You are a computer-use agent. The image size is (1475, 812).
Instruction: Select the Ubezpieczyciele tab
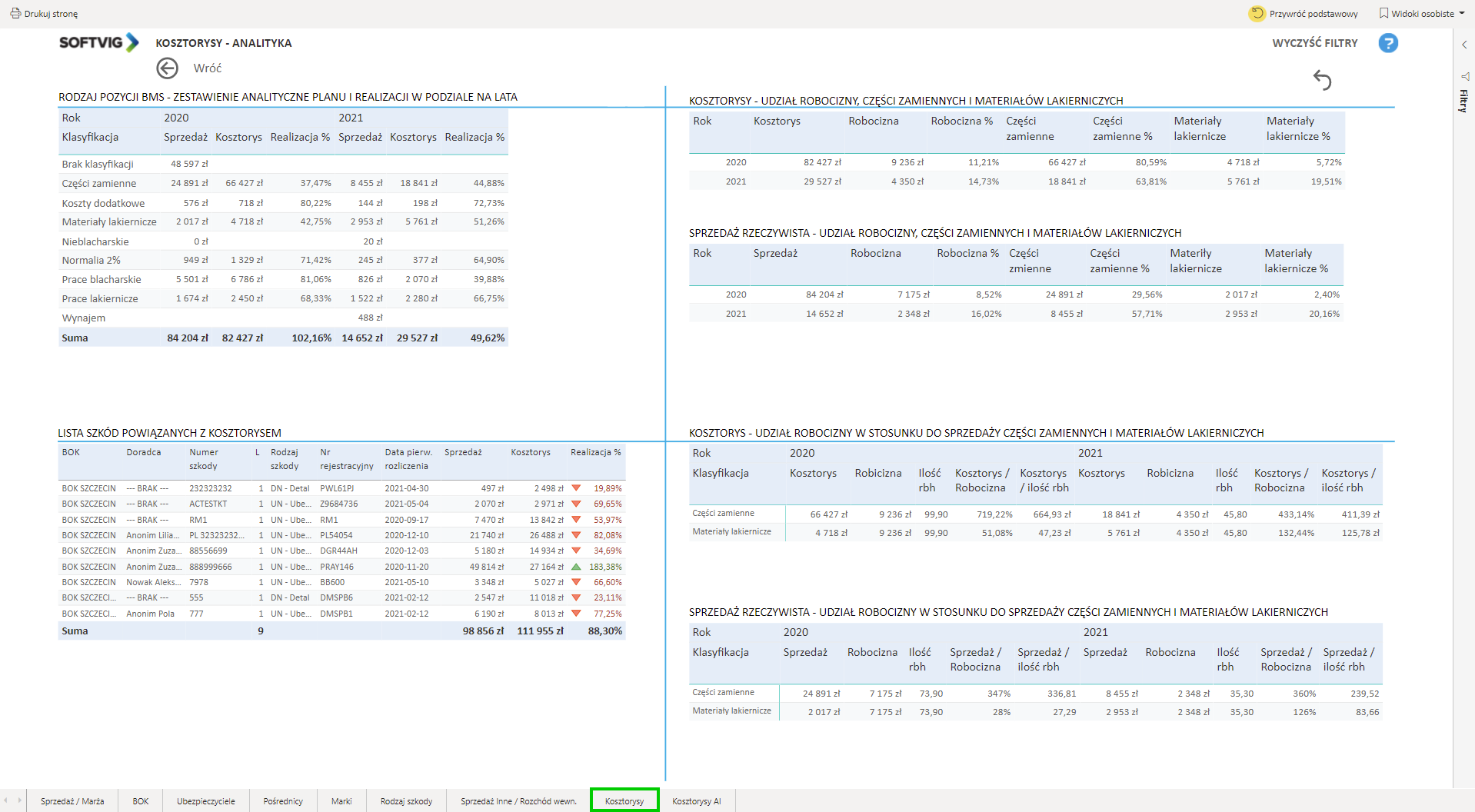click(x=206, y=801)
